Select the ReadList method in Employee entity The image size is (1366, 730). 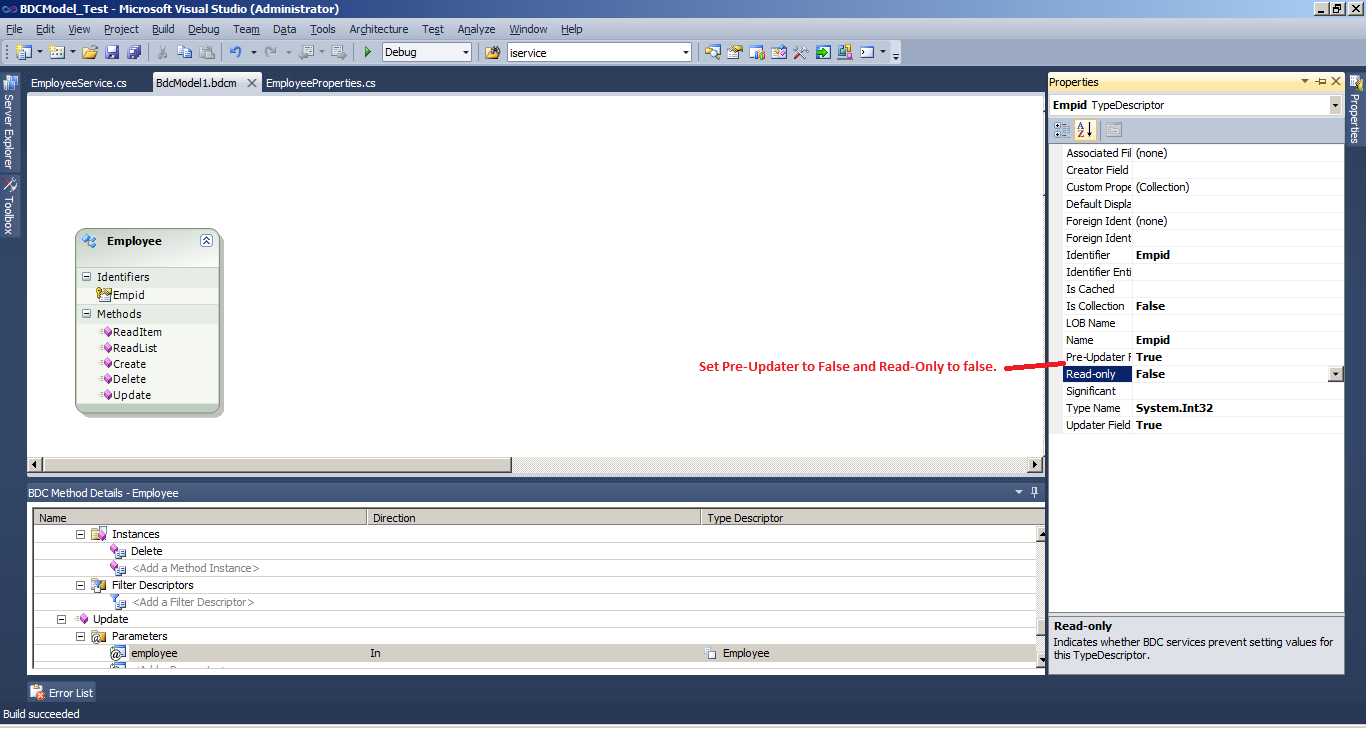(x=135, y=348)
